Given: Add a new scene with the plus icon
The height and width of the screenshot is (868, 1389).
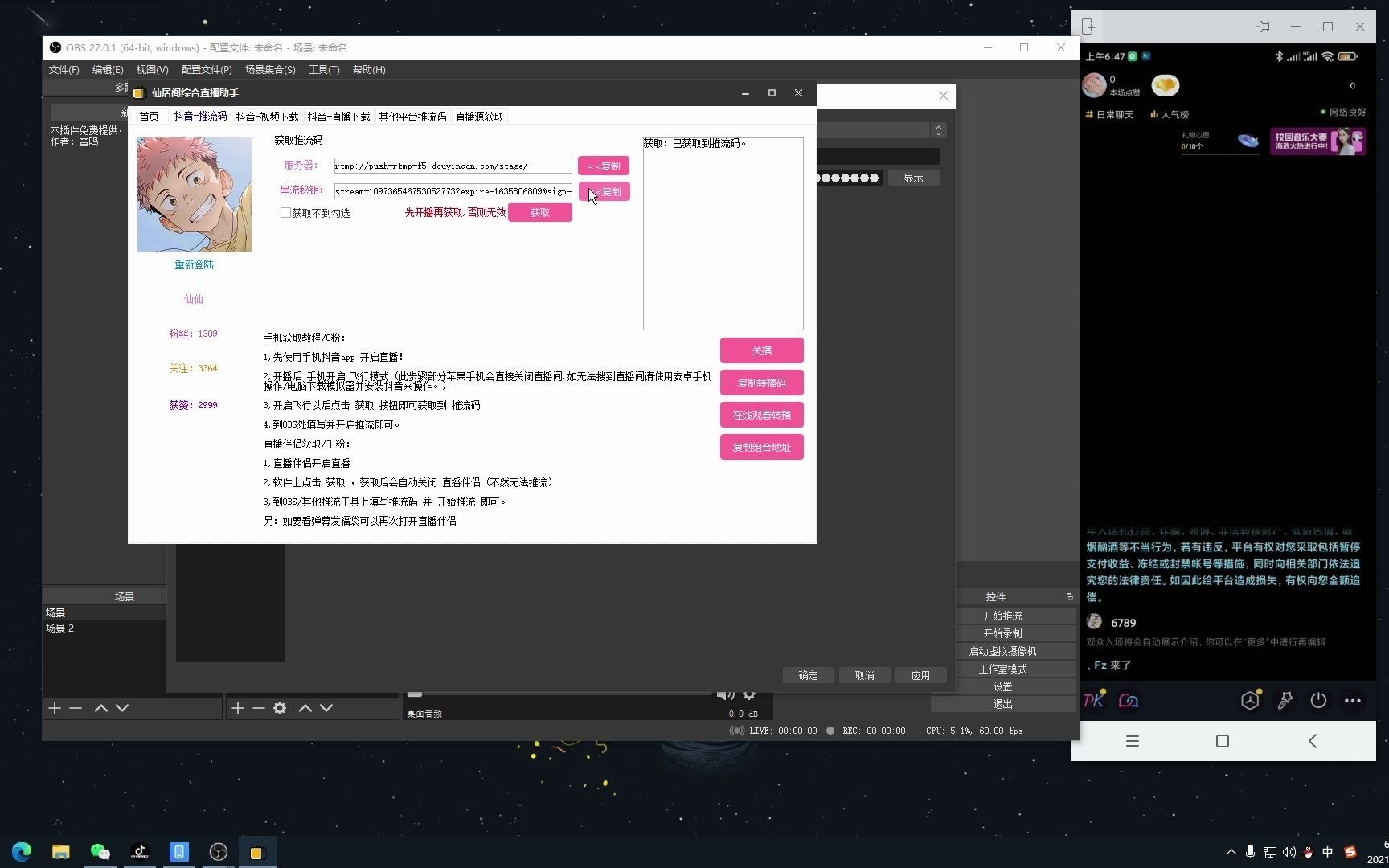Looking at the screenshot, I should 55,708.
